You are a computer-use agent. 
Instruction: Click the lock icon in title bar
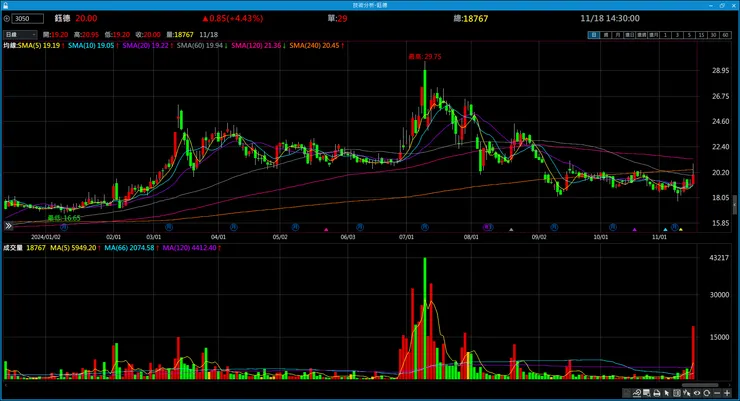tap(5, 5)
